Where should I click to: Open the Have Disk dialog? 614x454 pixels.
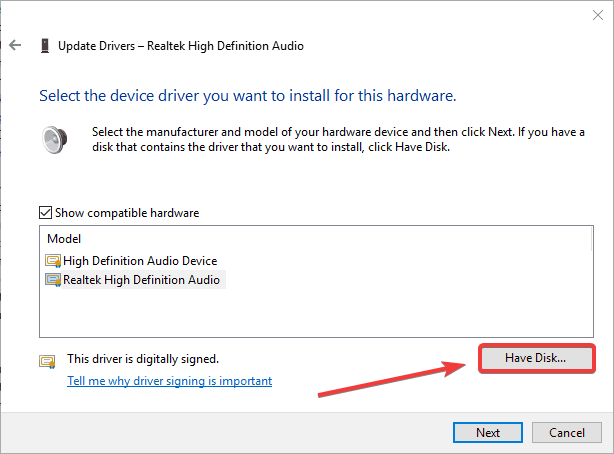click(x=537, y=357)
